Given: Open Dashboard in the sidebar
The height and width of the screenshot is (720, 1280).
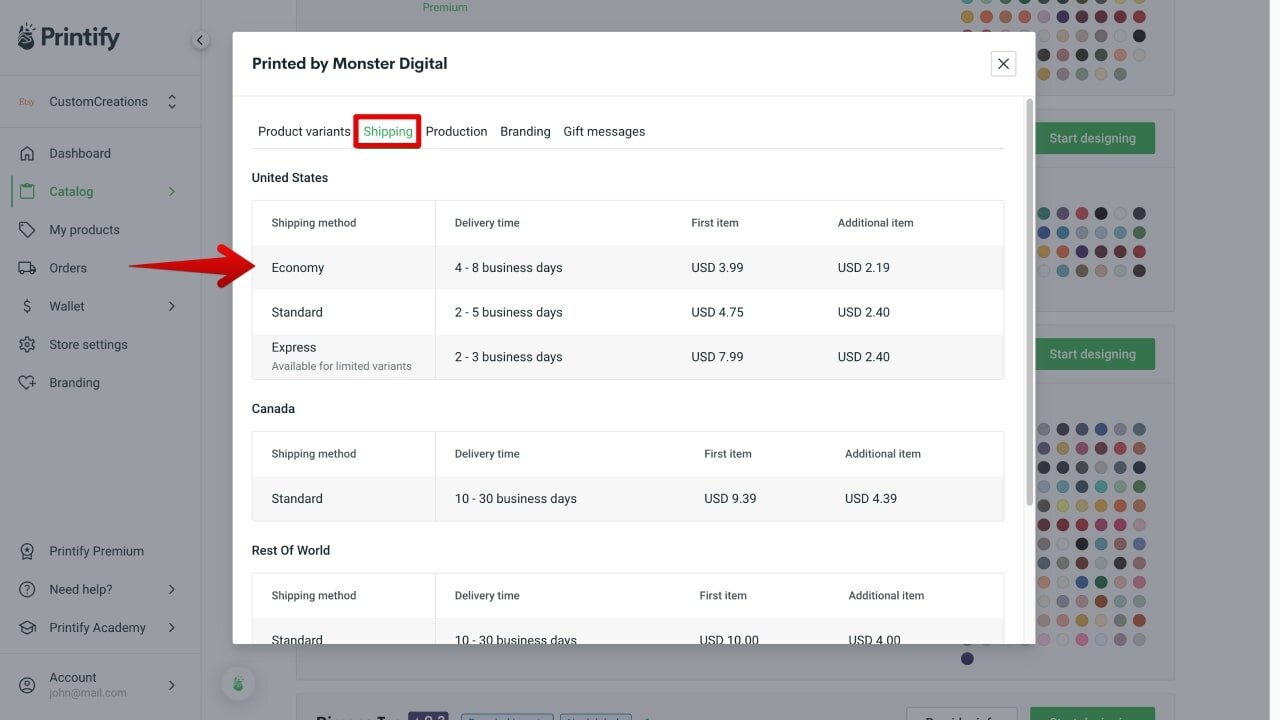Looking at the screenshot, I should (x=80, y=153).
